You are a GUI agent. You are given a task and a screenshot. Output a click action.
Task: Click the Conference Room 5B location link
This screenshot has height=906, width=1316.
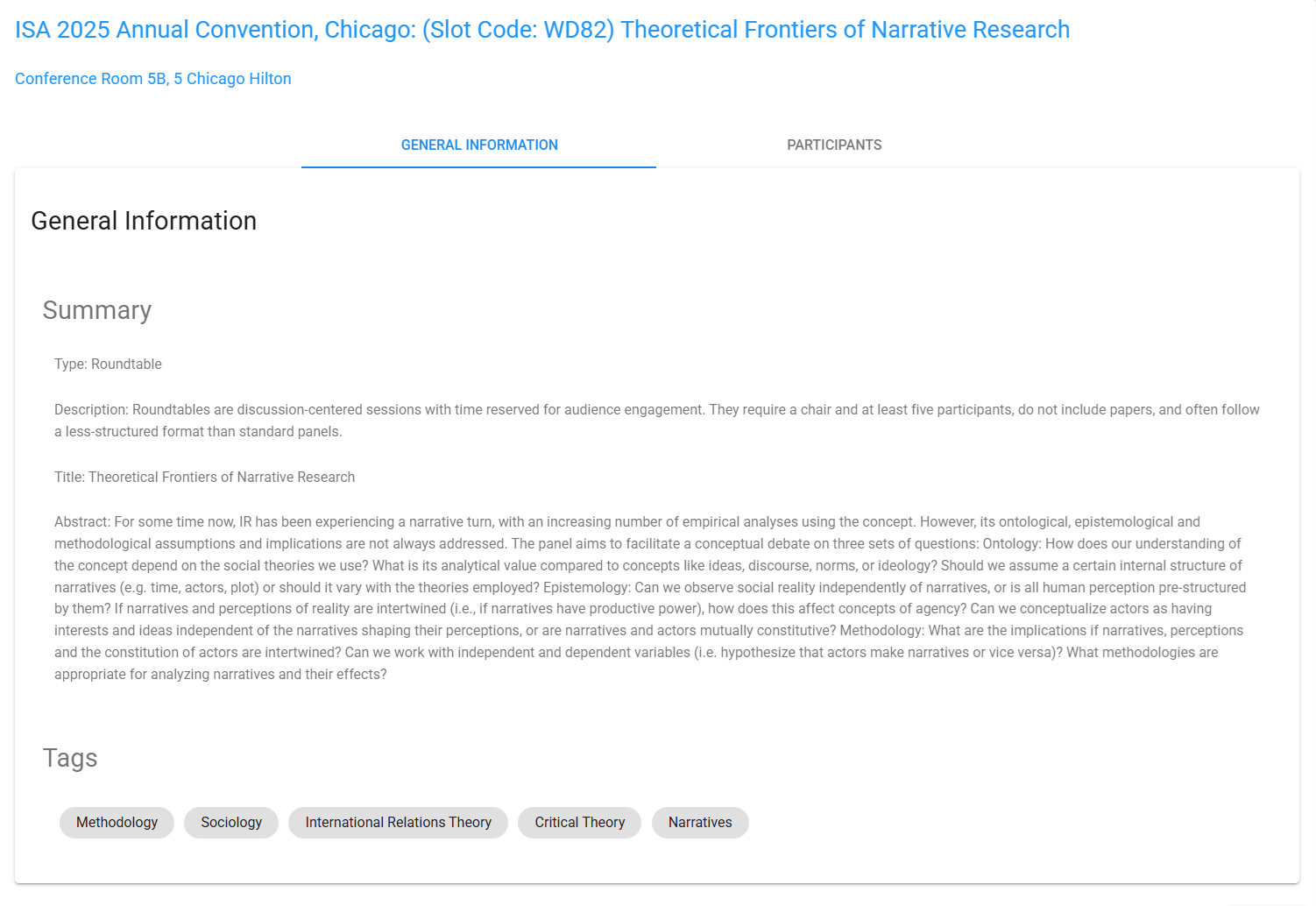click(153, 79)
